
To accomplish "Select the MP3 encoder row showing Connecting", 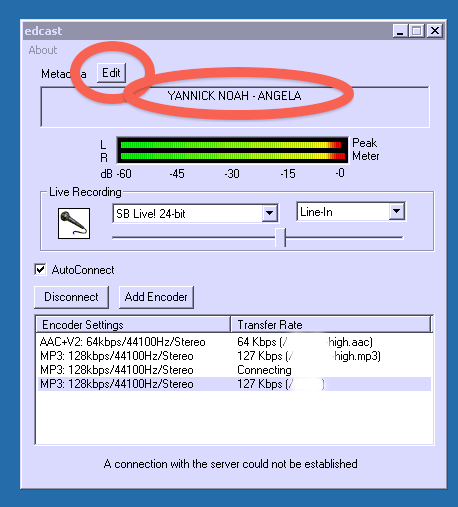I will coord(234,370).
